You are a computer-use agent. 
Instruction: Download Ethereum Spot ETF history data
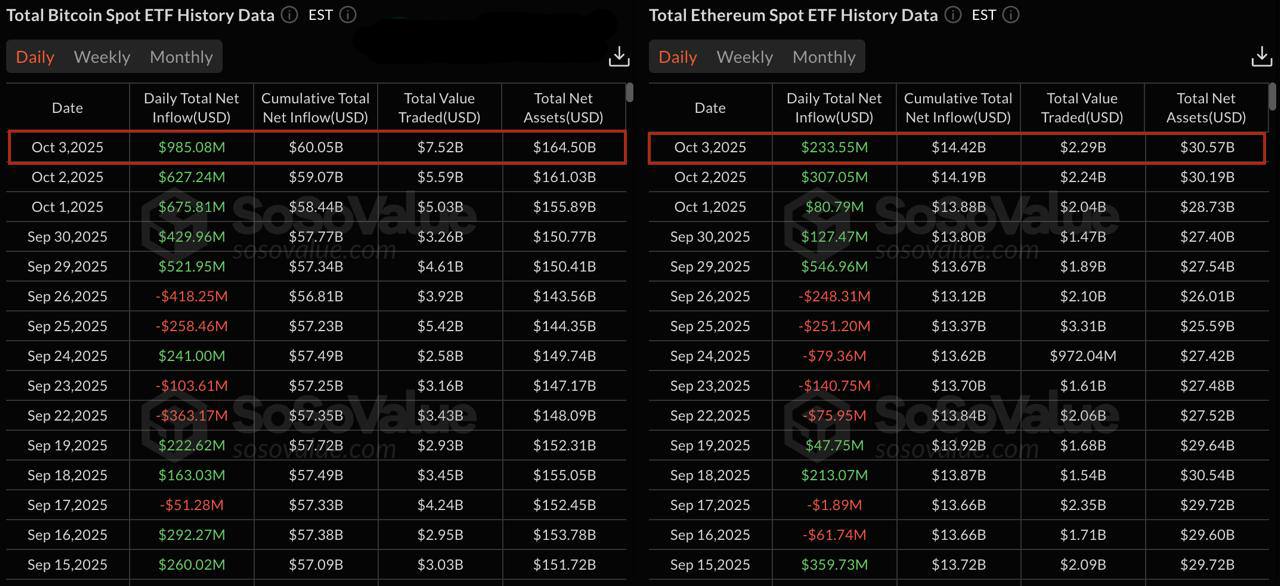1262,57
